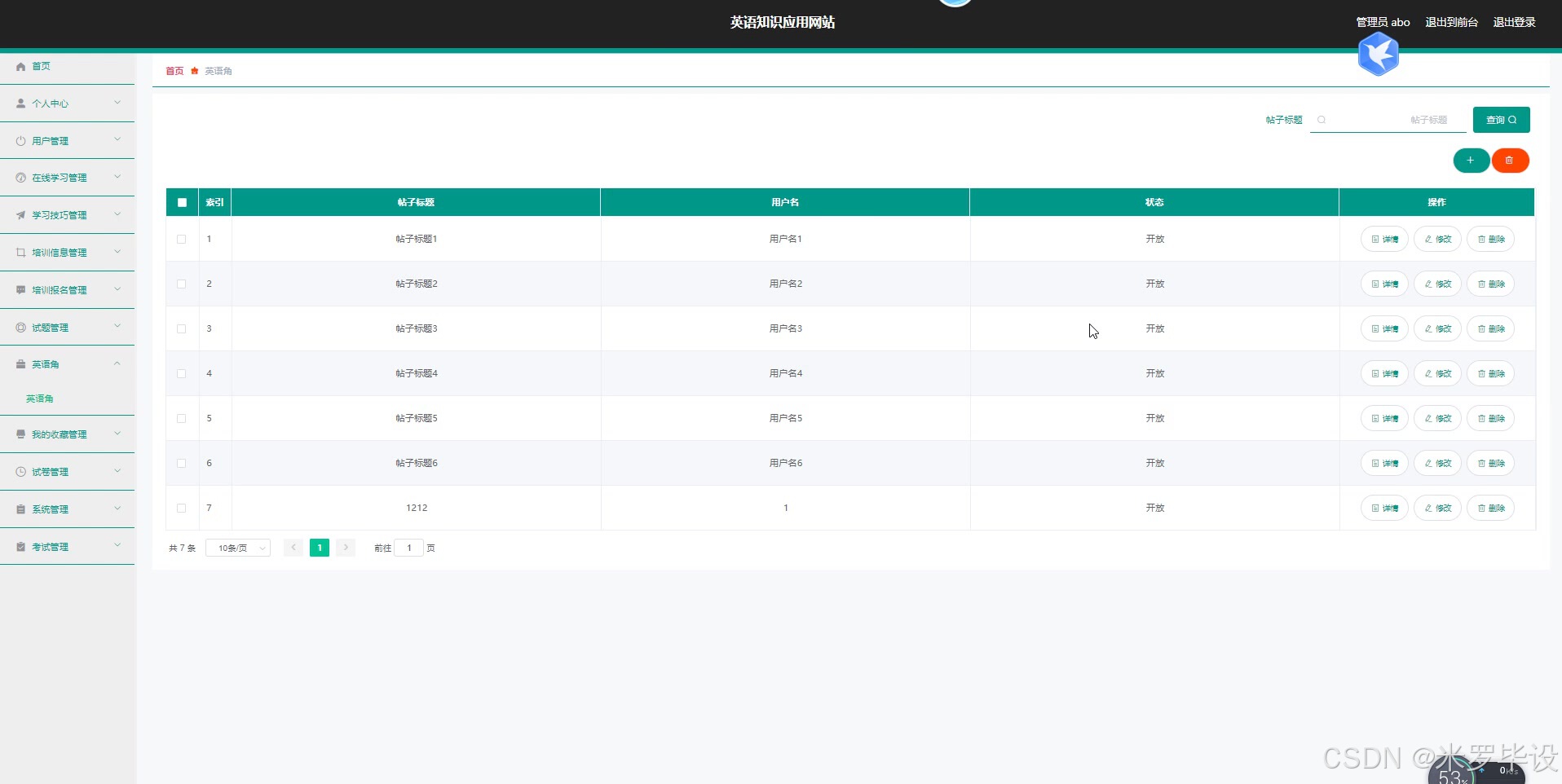
Task: Click the home icon beside 首页 in sidebar
Action: tap(21, 67)
